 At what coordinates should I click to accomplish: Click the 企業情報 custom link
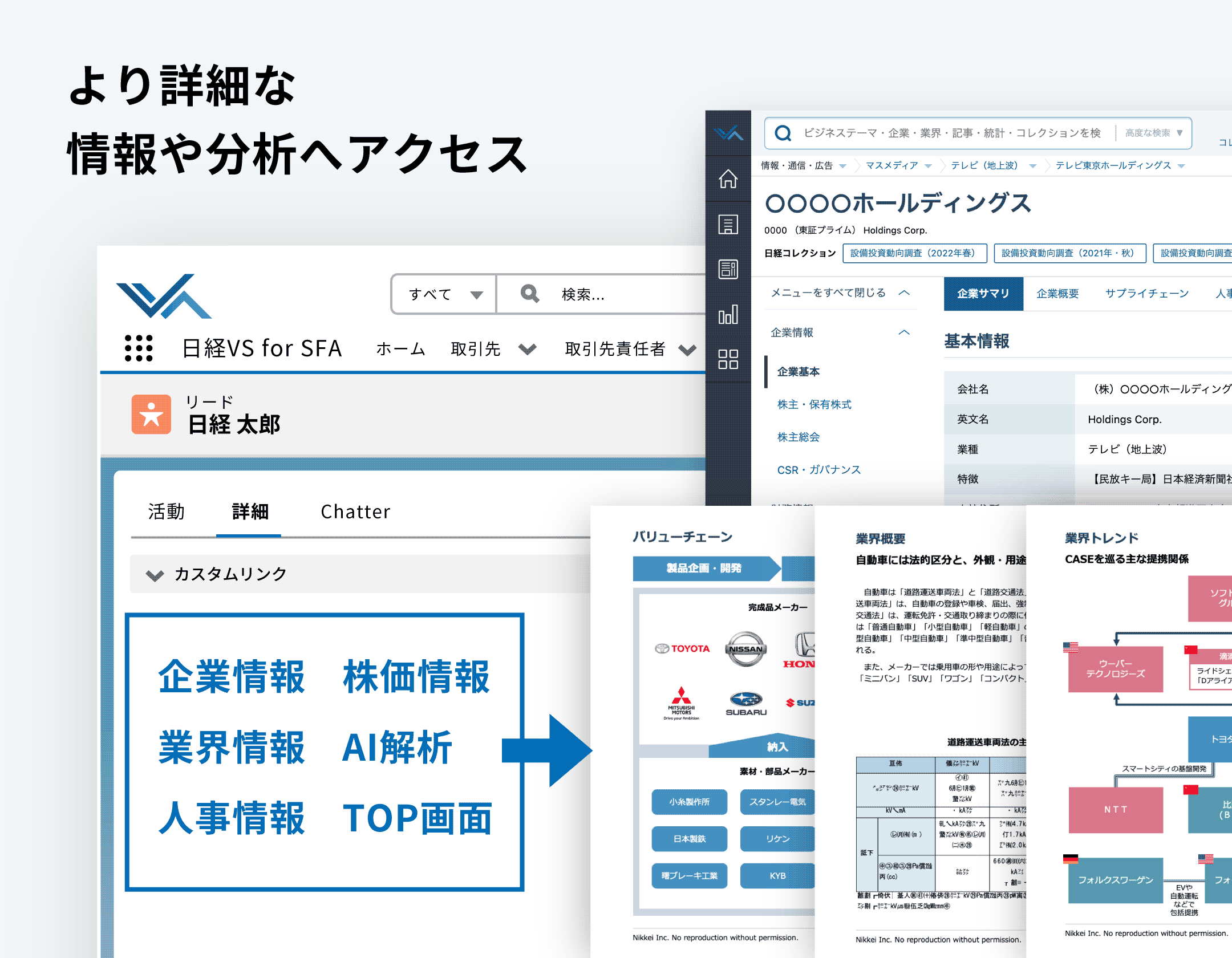232,677
